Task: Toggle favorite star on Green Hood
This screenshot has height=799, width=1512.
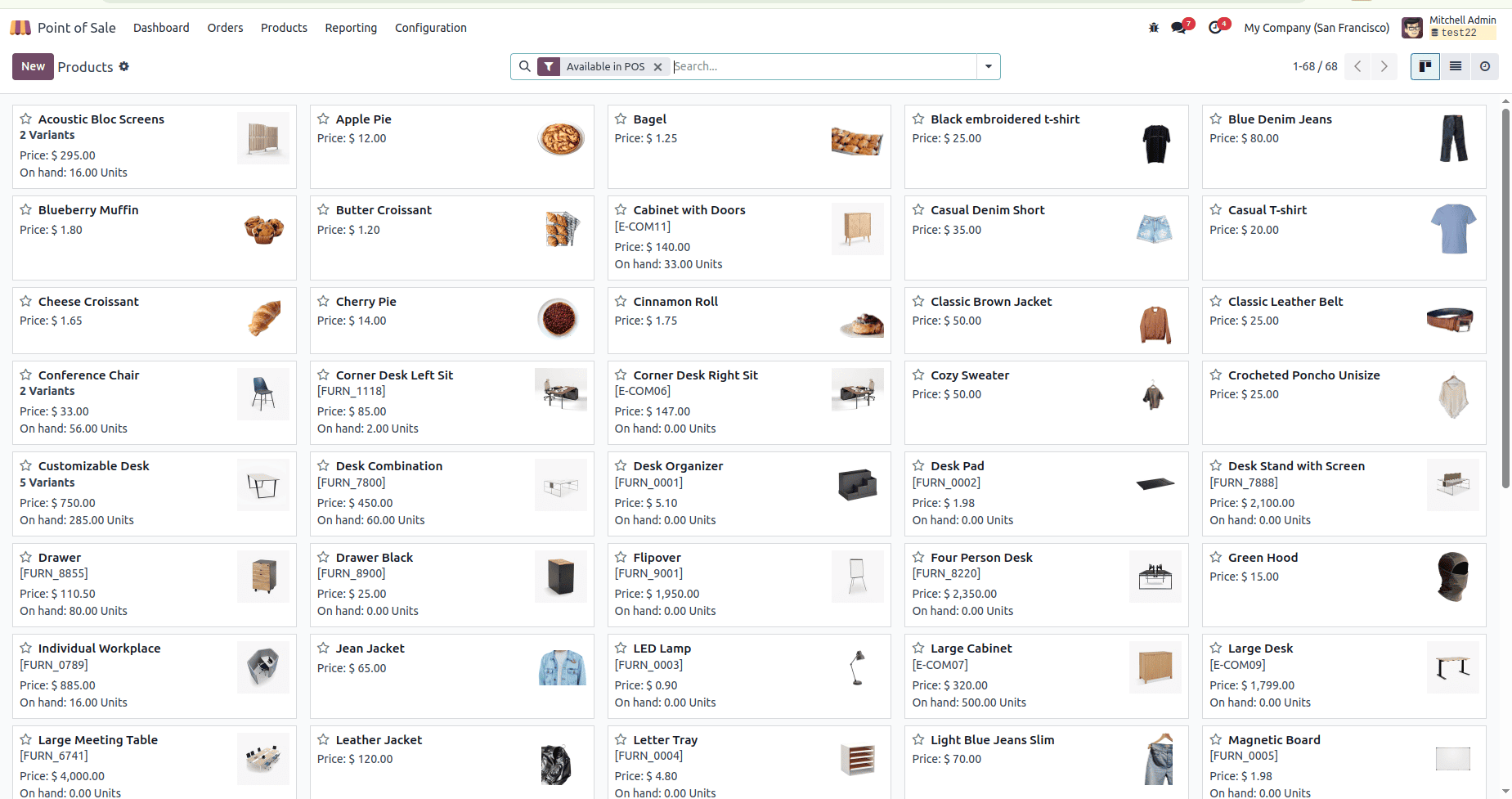Action: [1216, 558]
